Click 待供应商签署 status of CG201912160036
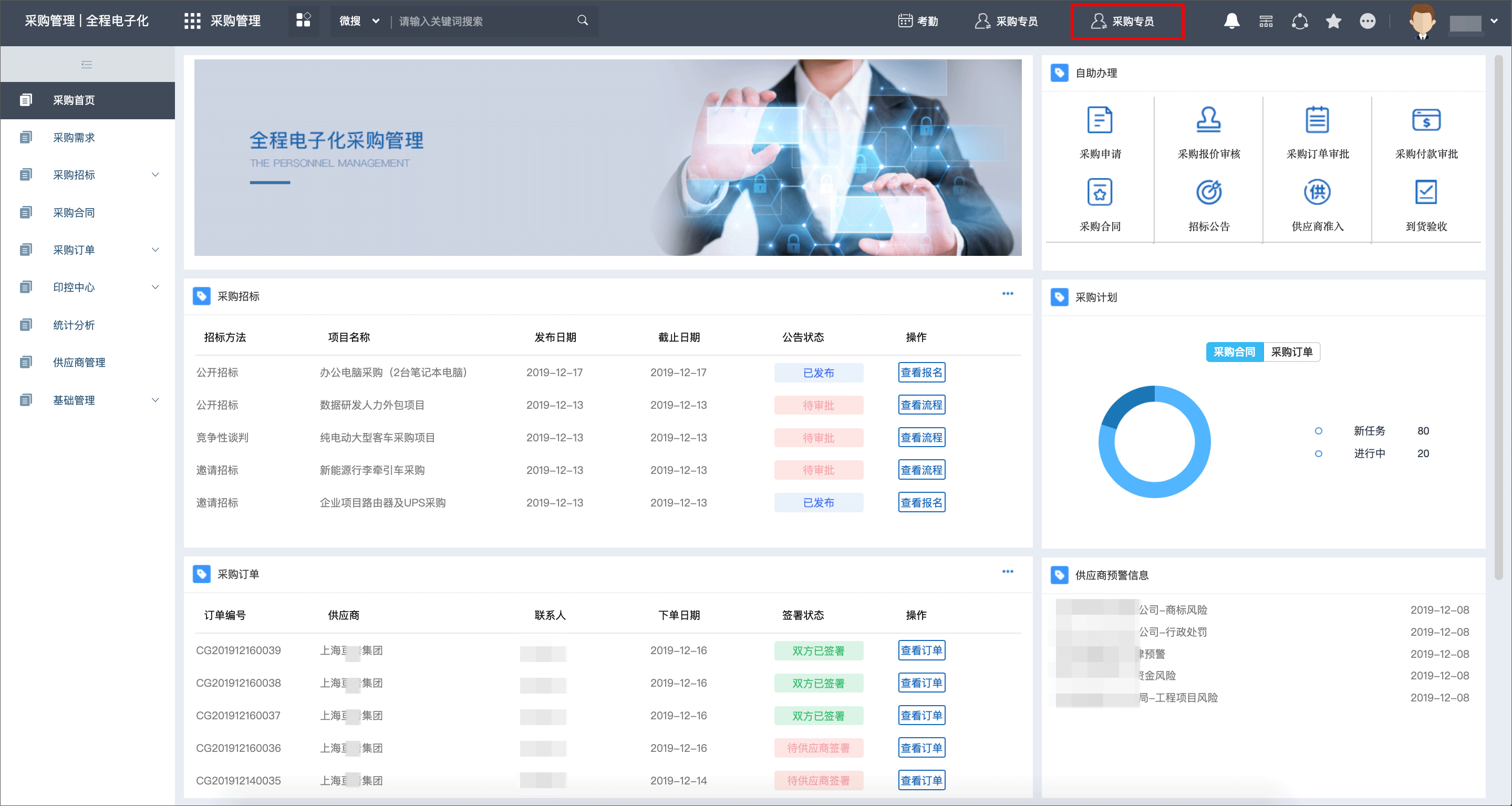1512x806 pixels. pyautogui.click(x=818, y=749)
